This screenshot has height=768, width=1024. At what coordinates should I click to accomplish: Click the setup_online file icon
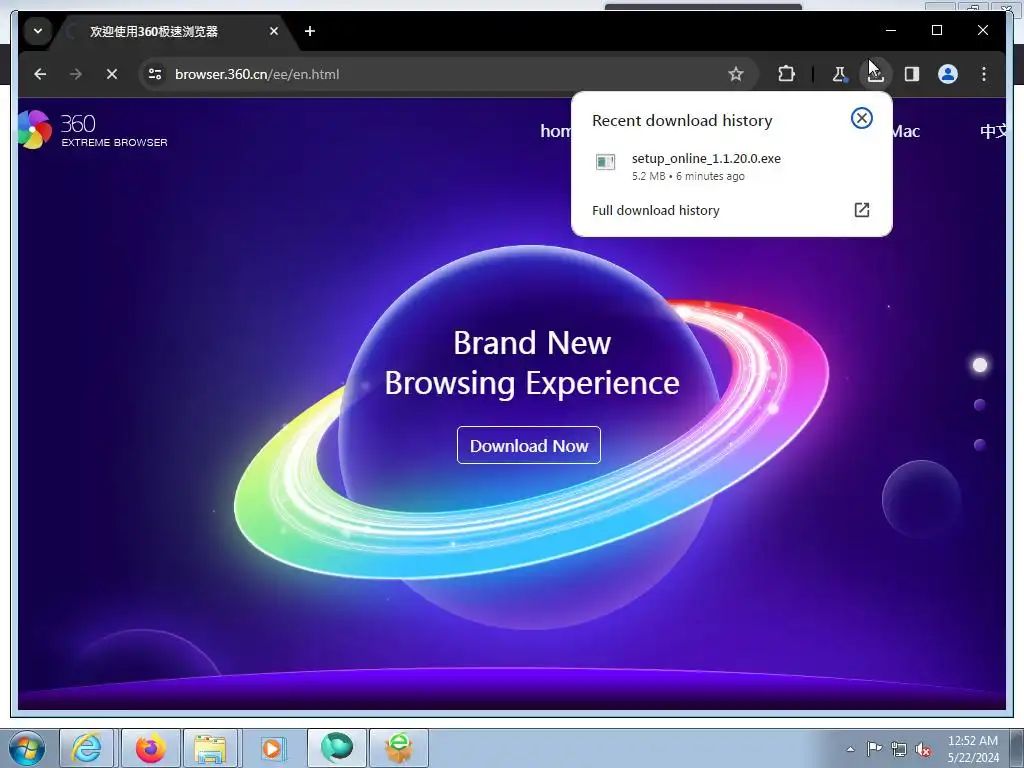pos(605,162)
